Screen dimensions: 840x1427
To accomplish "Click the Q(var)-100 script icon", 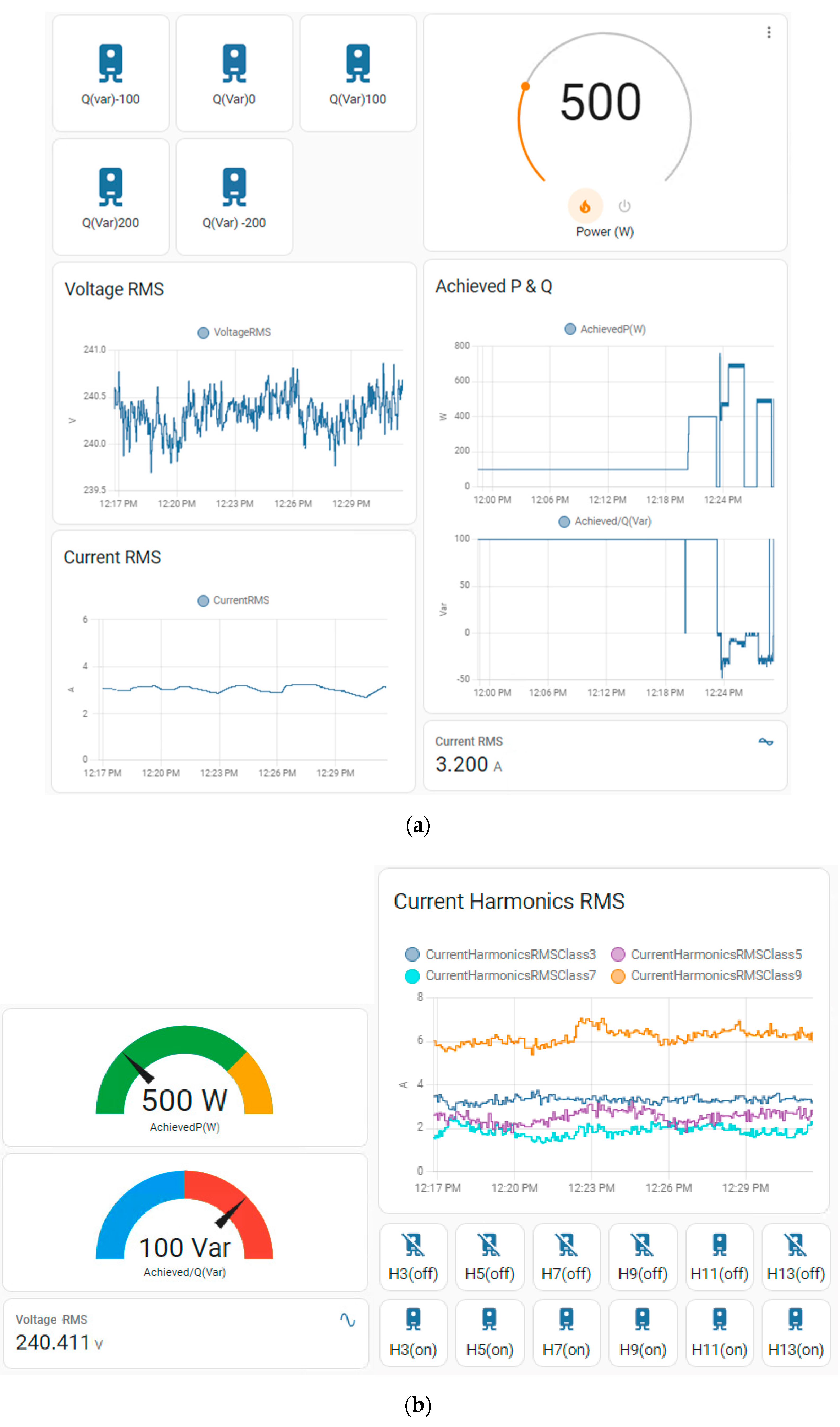I will click(111, 63).
